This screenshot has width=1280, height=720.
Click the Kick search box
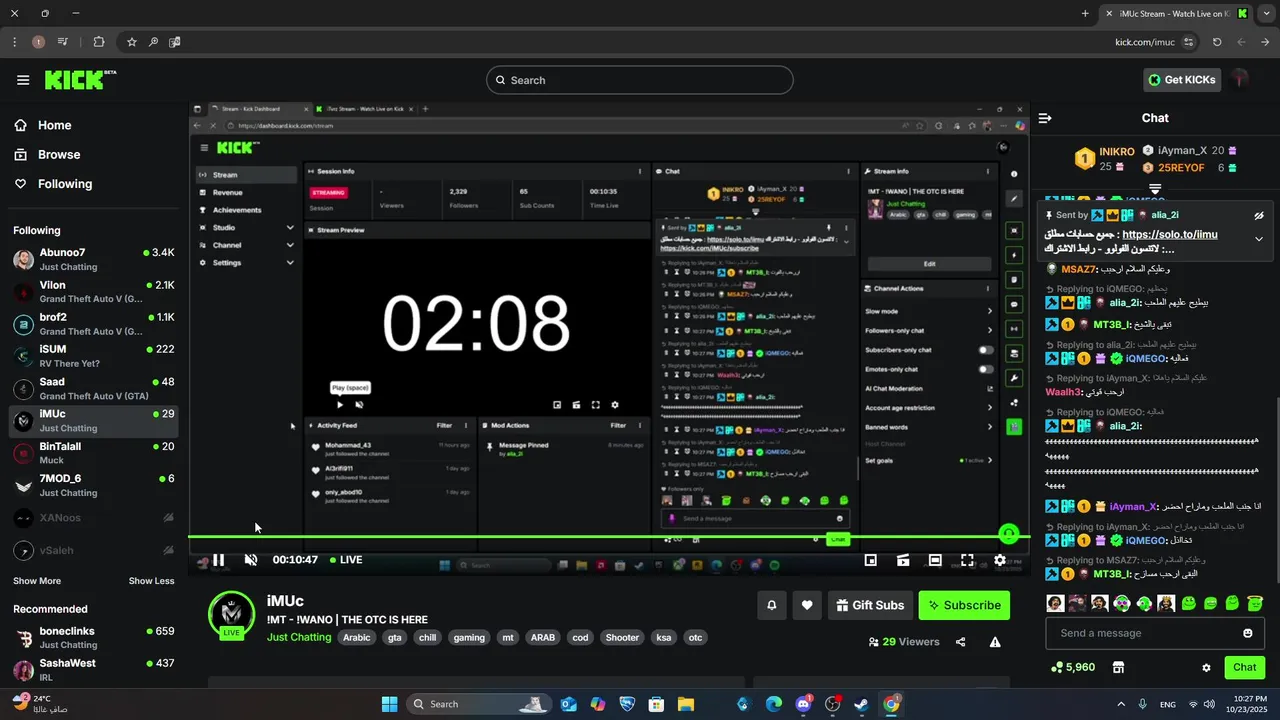pos(640,80)
